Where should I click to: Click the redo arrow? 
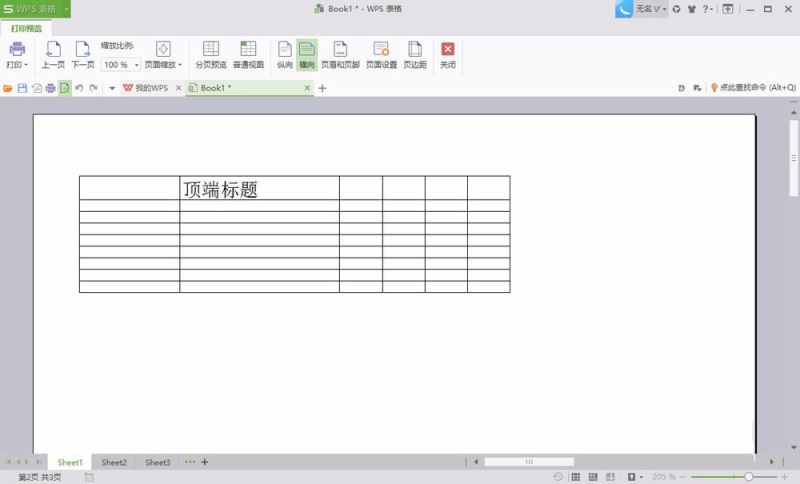tap(93, 88)
